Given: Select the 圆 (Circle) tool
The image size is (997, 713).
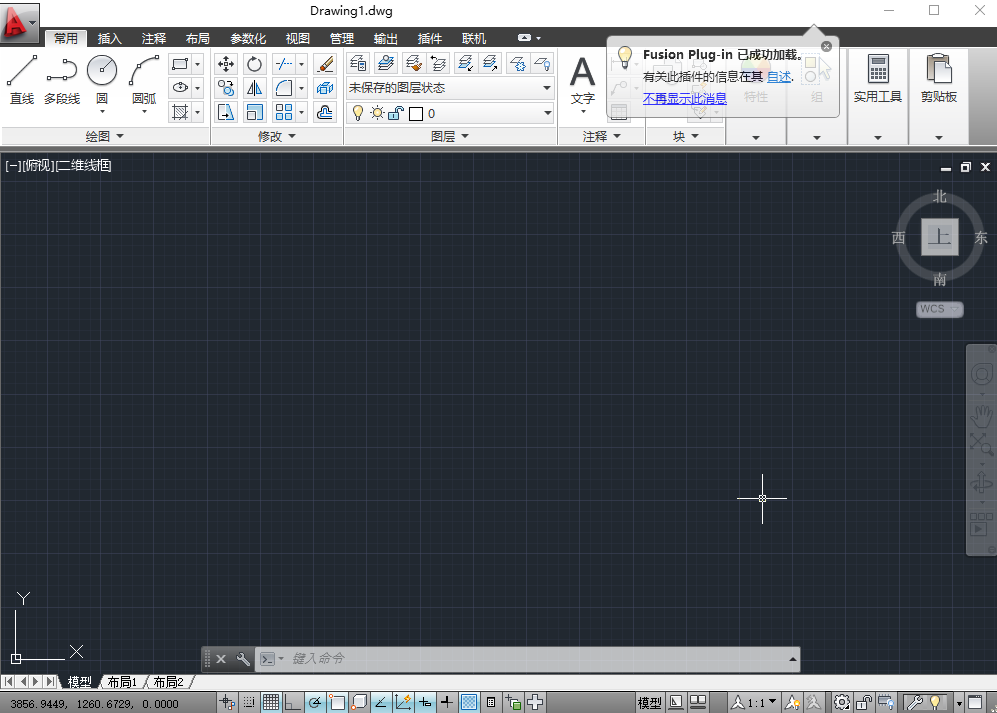Looking at the screenshot, I should point(101,70).
